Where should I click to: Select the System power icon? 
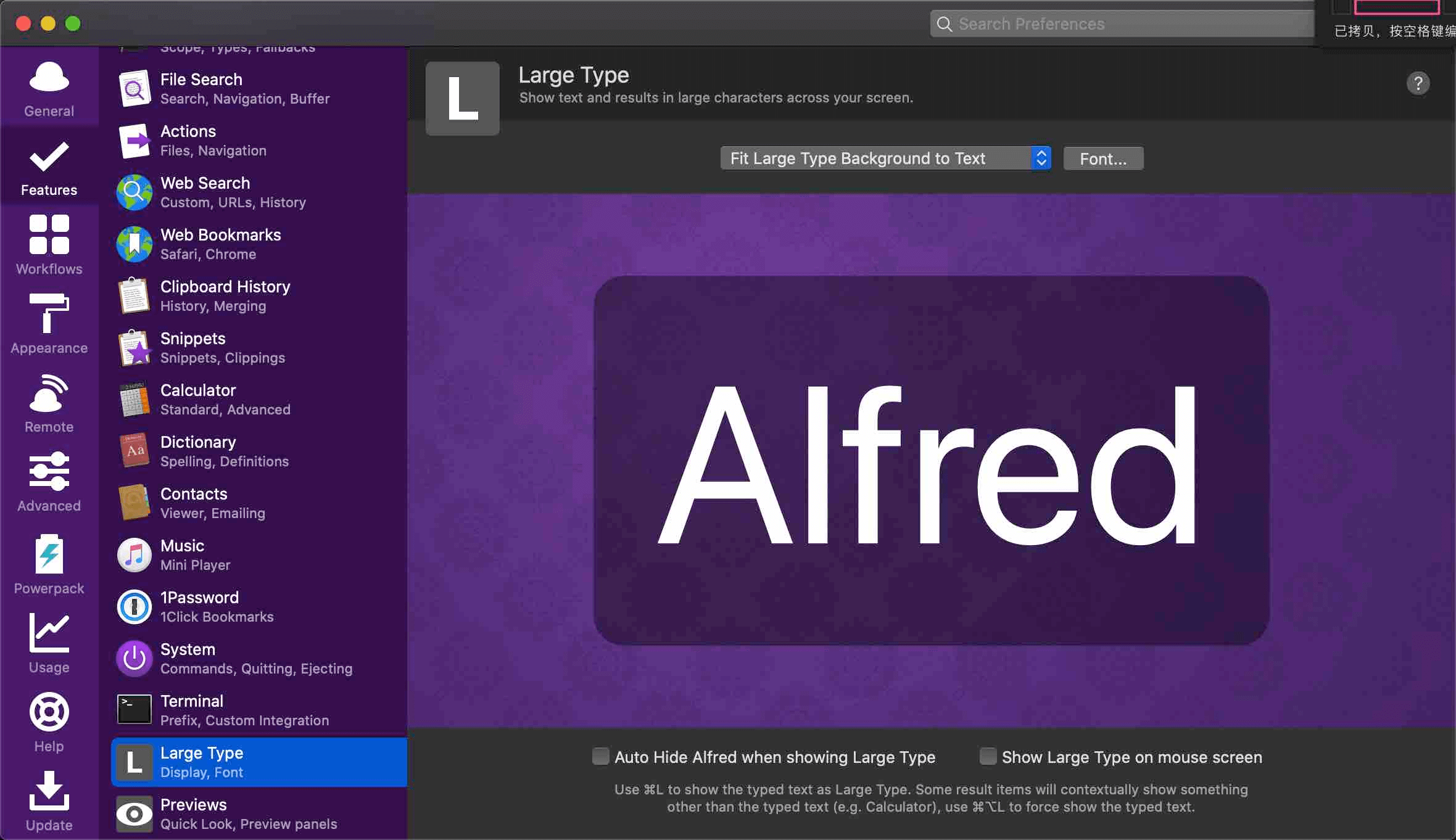(x=134, y=659)
